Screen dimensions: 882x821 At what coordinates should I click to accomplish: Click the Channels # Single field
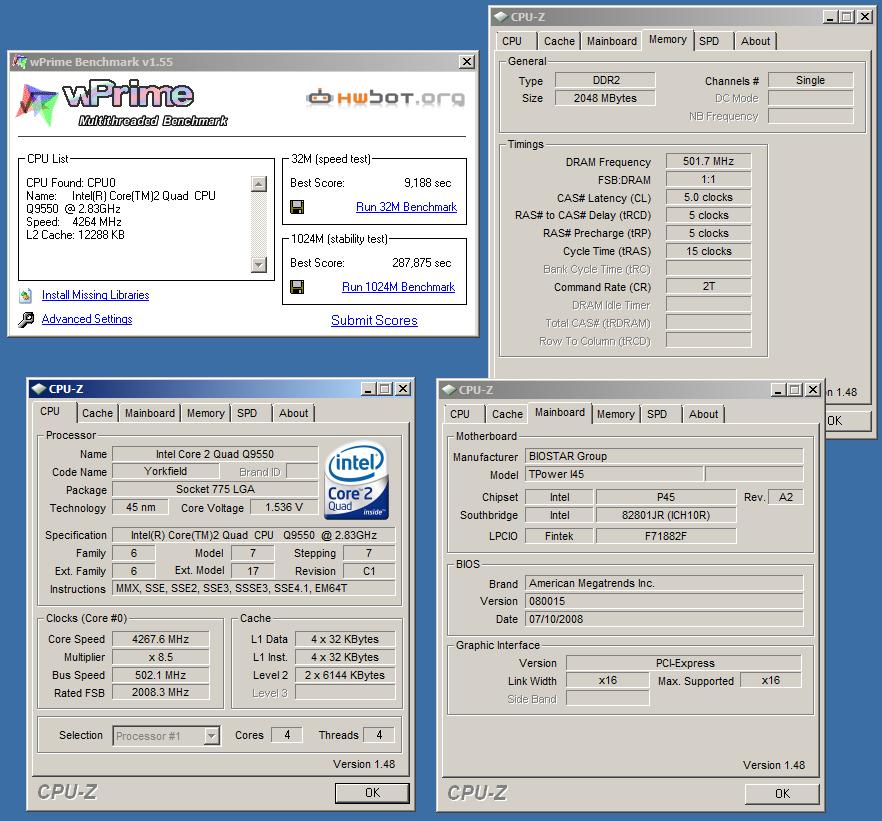(x=811, y=80)
